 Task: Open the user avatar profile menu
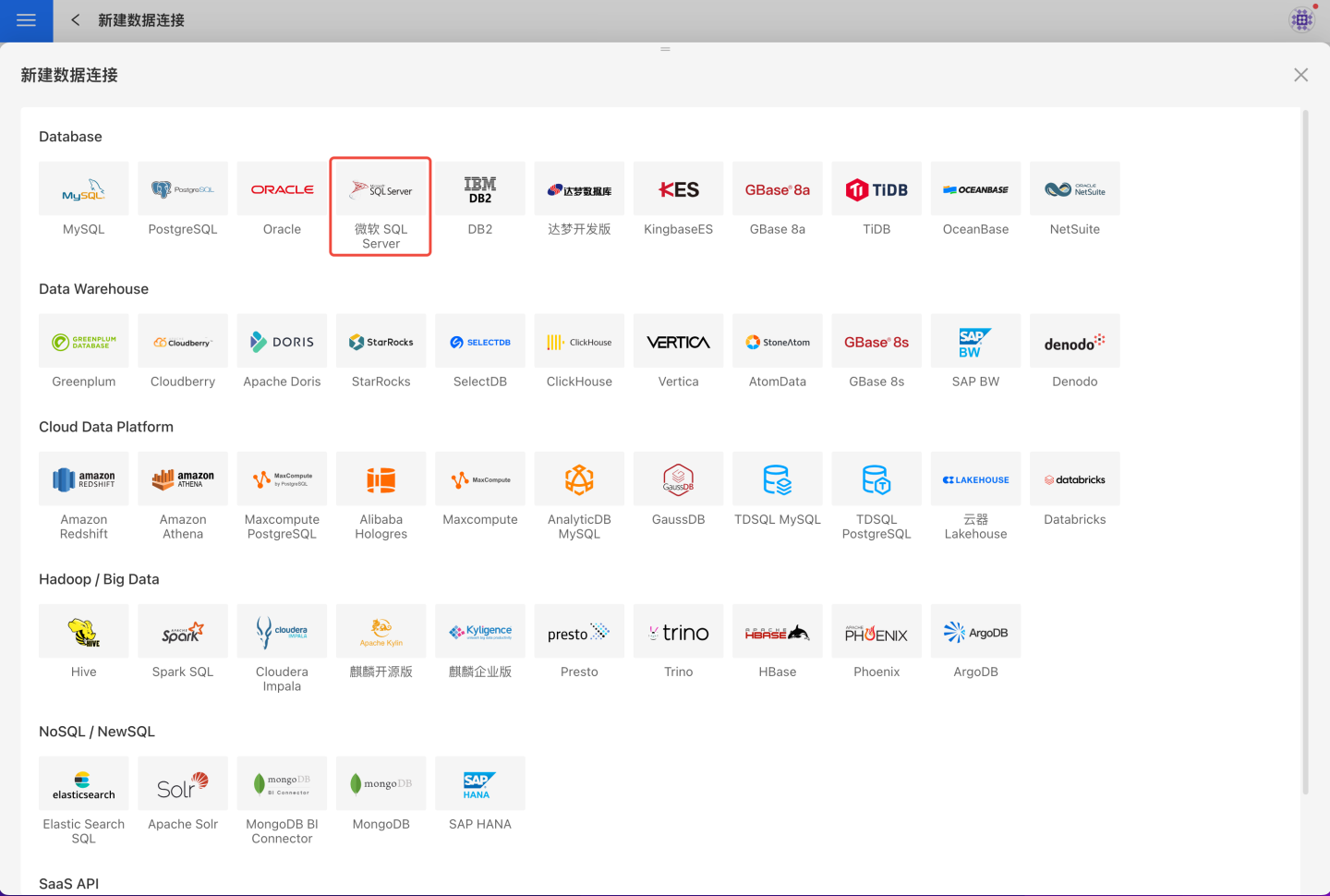click(1302, 19)
